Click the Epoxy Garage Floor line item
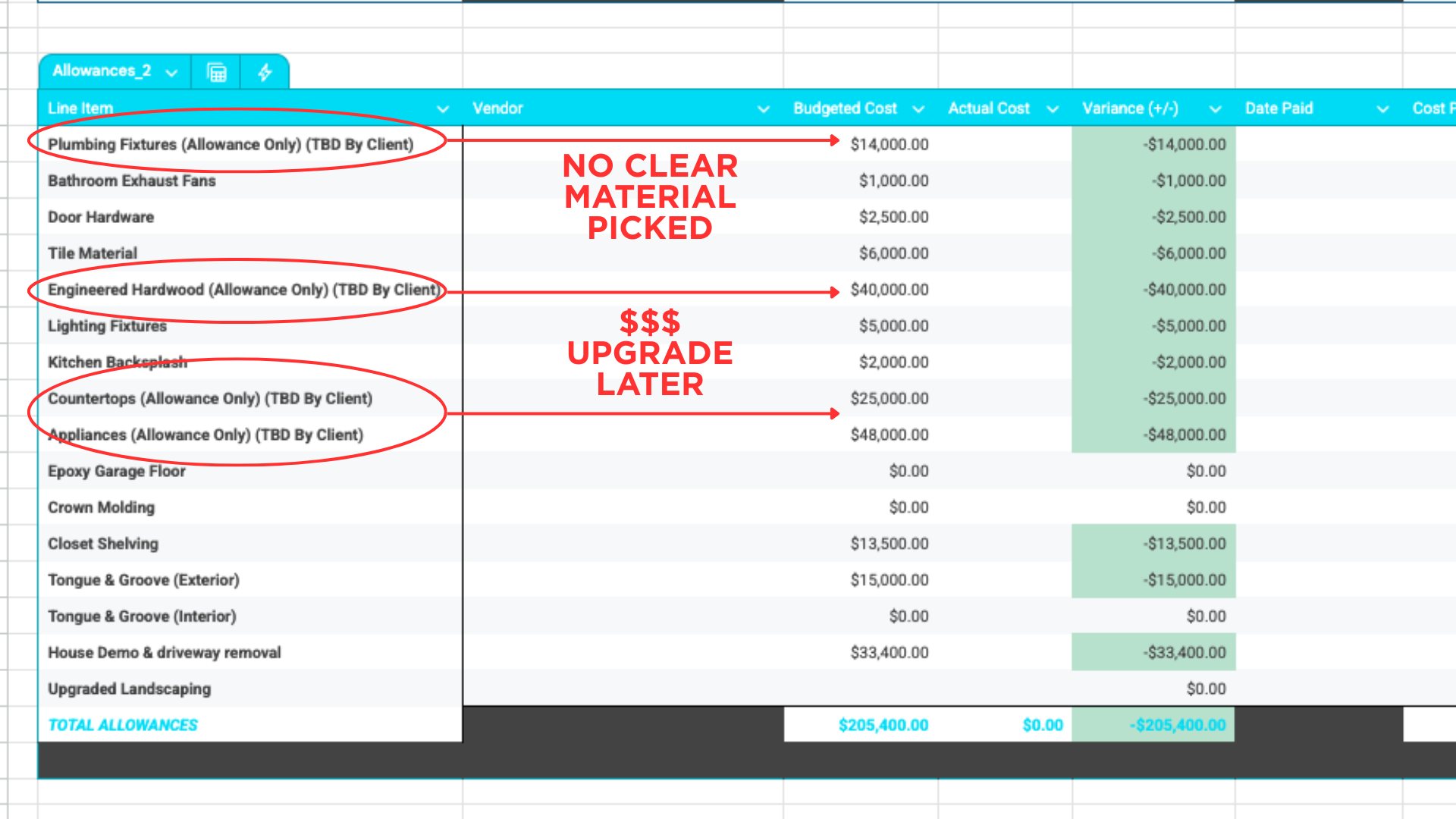1456x819 pixels. click(x=117, y=471)
